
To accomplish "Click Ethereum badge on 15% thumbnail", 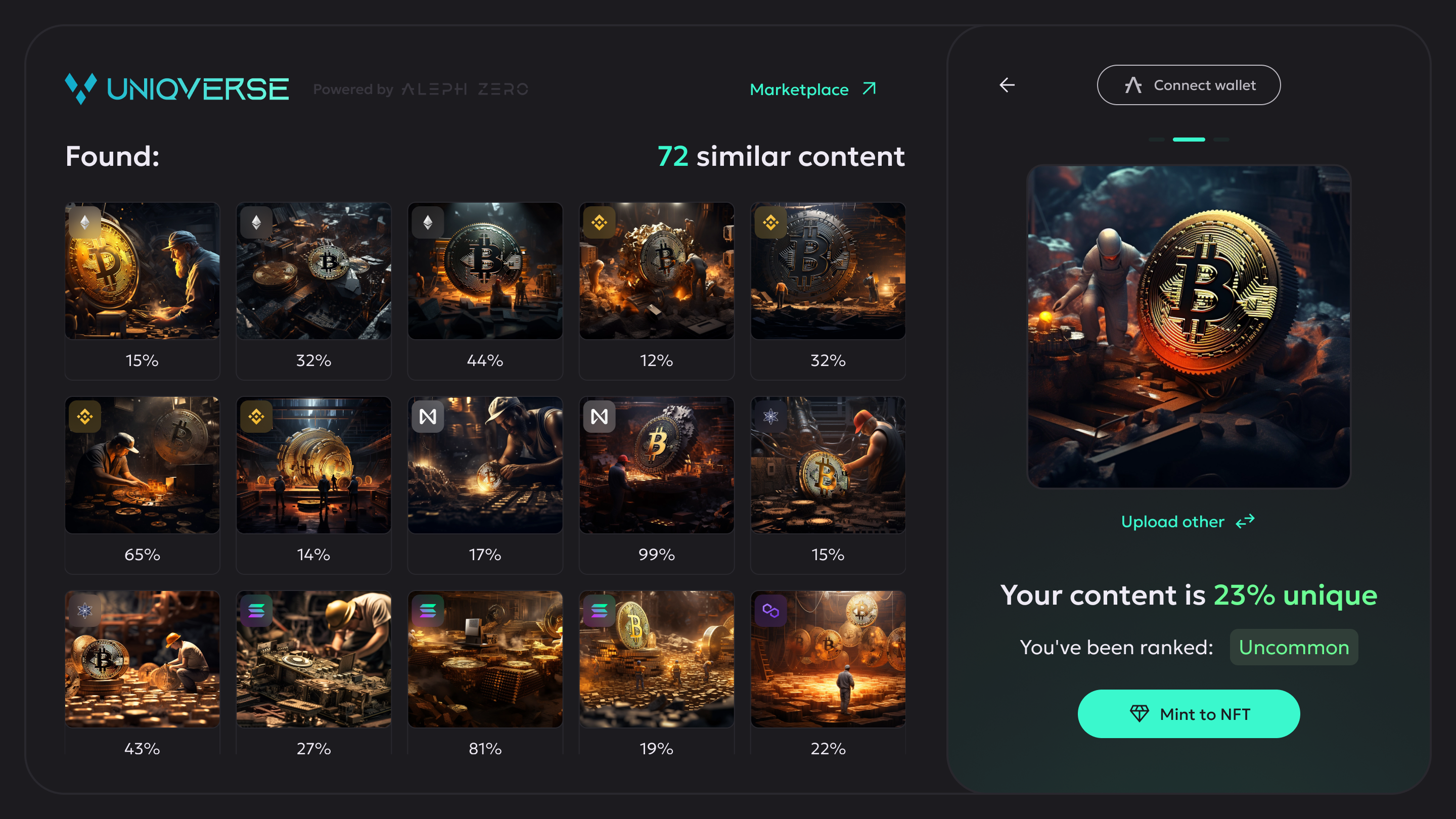I will [x=85, y=222].
